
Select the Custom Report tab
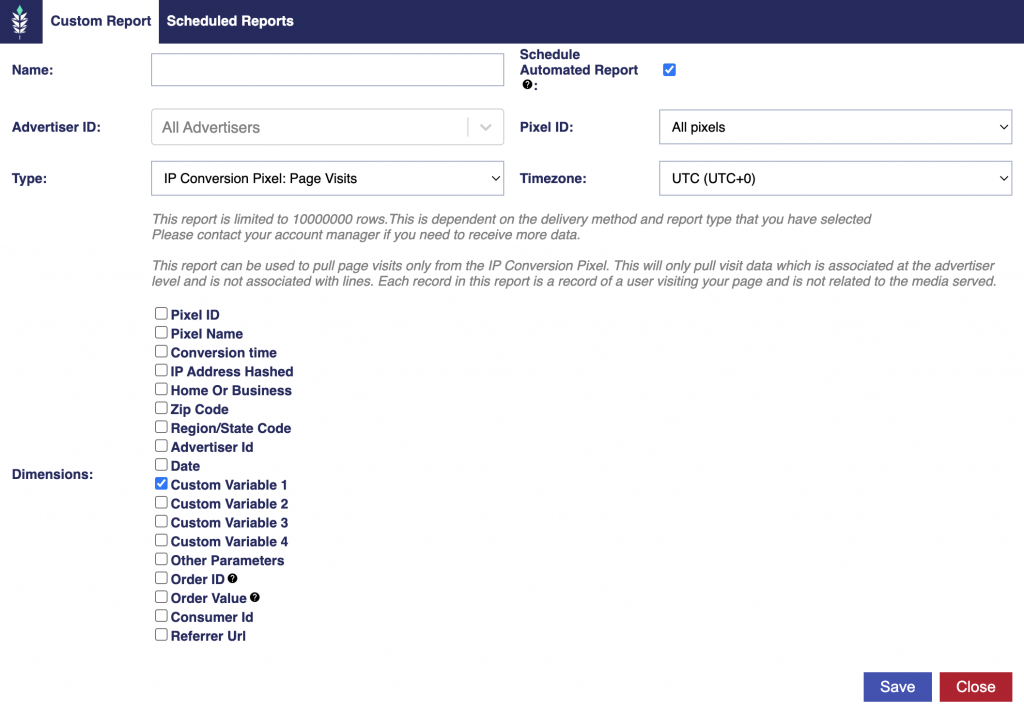(101, 21)
